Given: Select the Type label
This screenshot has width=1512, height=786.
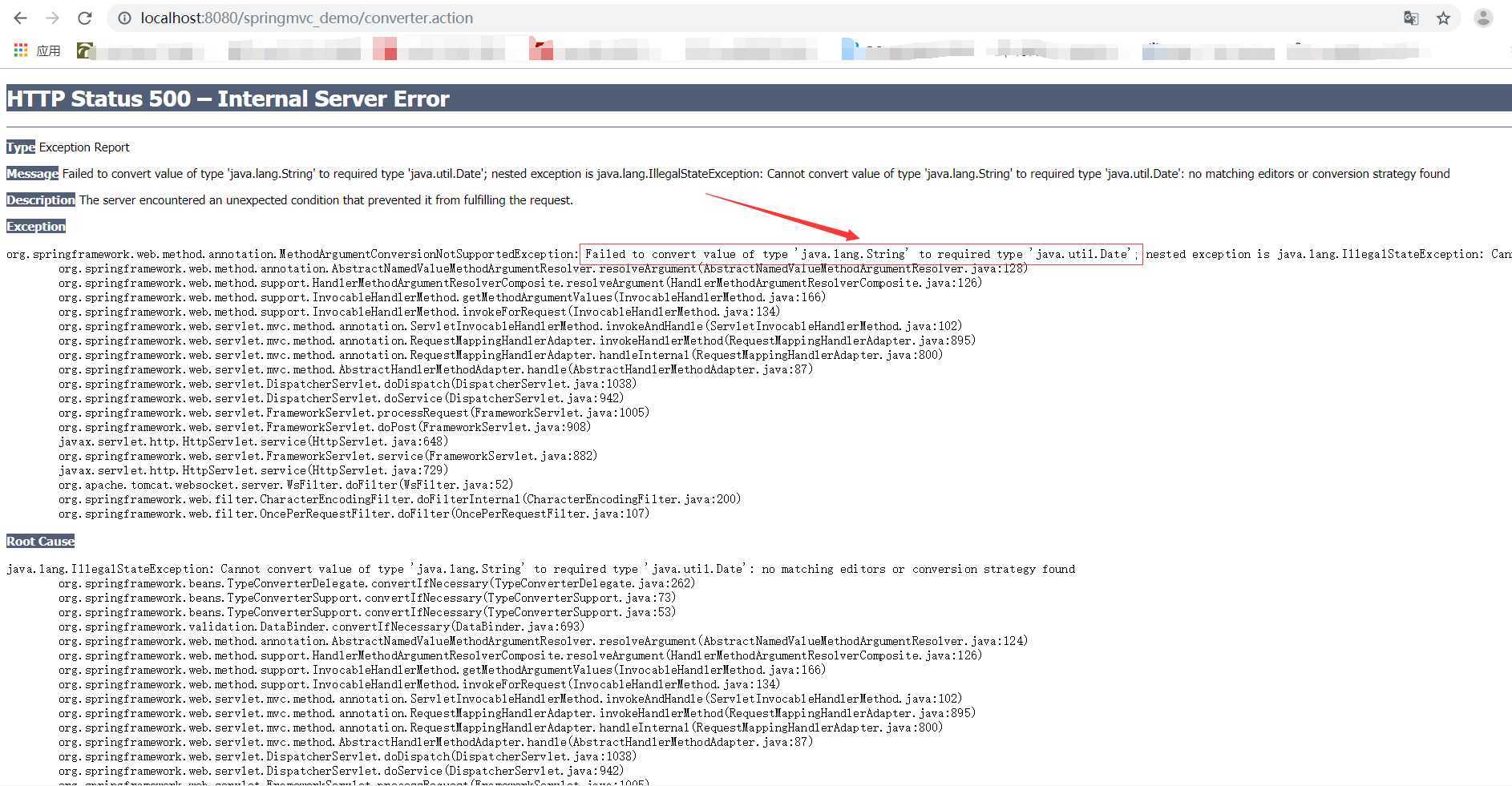Looking at the screenshot, I should click(21, 147).
